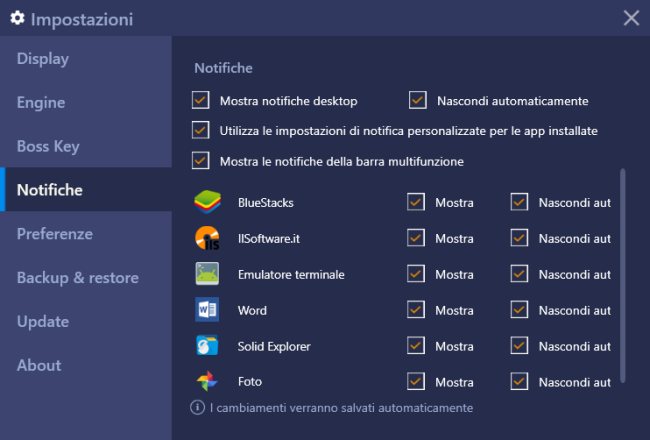Click the Word app name
Viewport: 650px width, 440px height.
point(252,310)
